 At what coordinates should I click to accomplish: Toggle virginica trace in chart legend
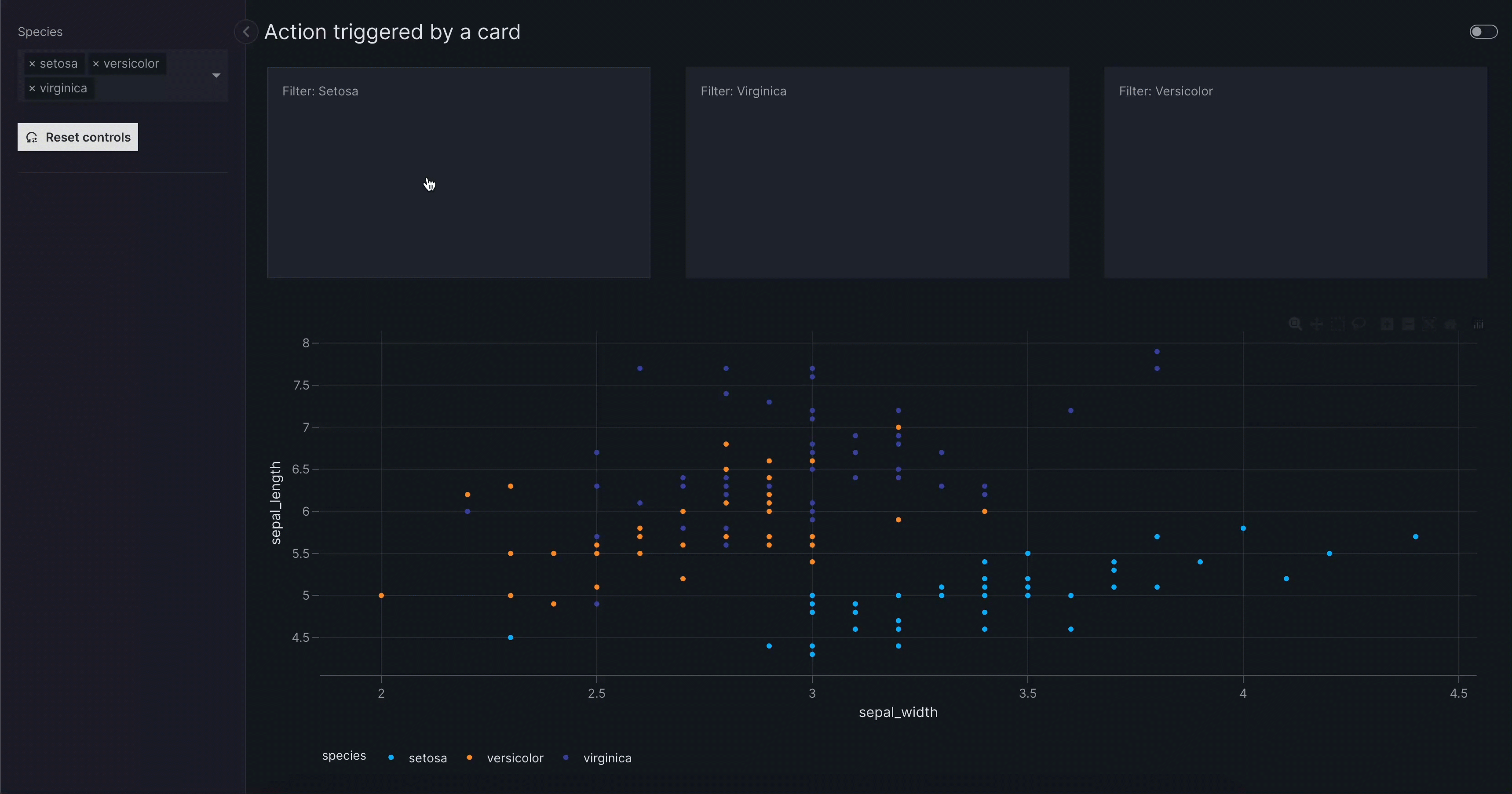pyautogui.click(x=606, y=758)
